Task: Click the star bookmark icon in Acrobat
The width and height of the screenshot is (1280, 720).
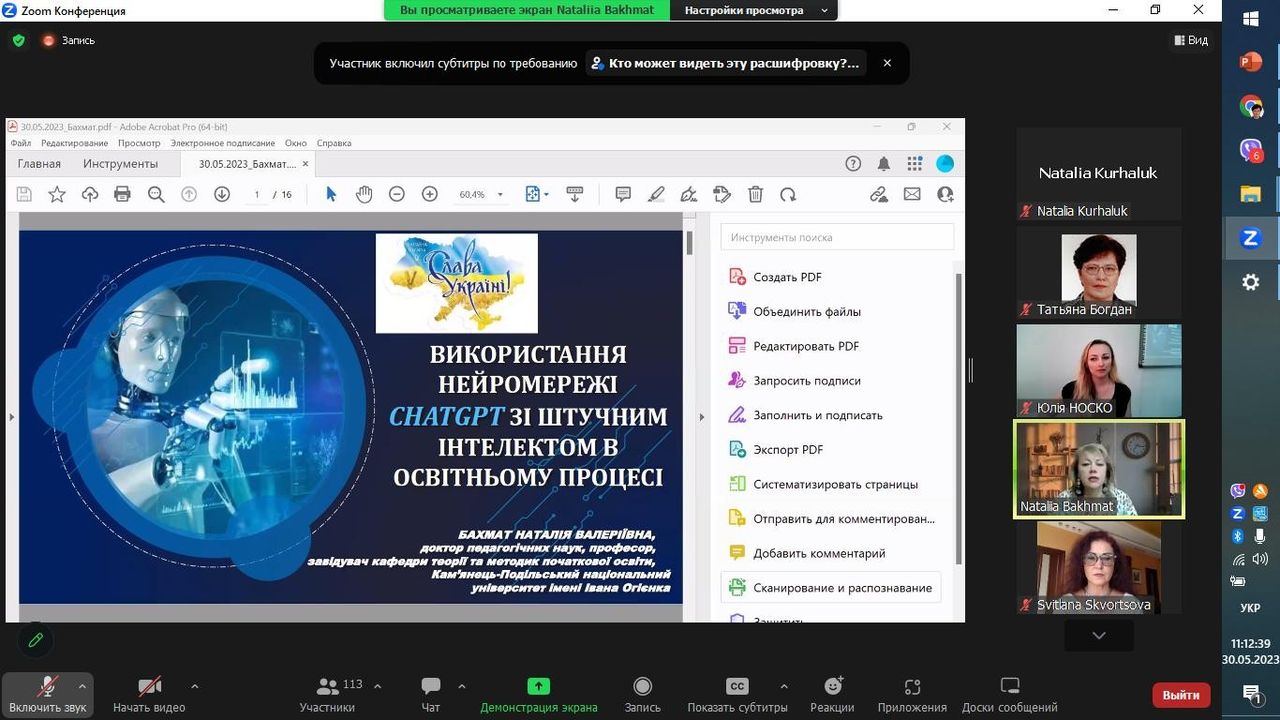Action: pyautogui.click(x=57, y=194)
